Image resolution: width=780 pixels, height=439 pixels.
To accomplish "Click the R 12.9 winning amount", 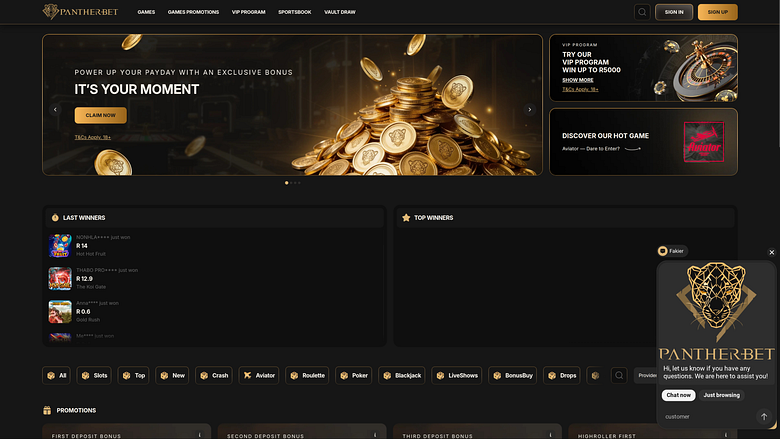I will (x=85, y=279).
